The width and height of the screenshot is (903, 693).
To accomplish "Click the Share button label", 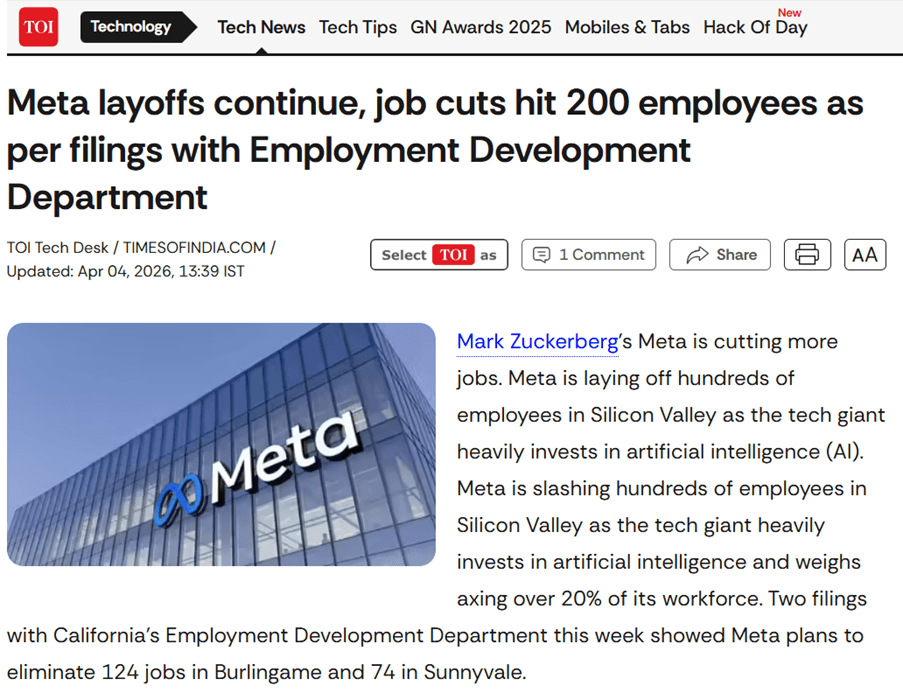I will click(x=736, y=255).
